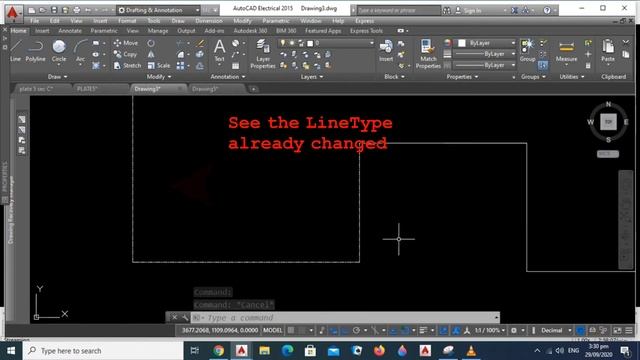Screen dimensions: 640x360
Task: Open the layer name dropdown list
Action: [326, 43]
